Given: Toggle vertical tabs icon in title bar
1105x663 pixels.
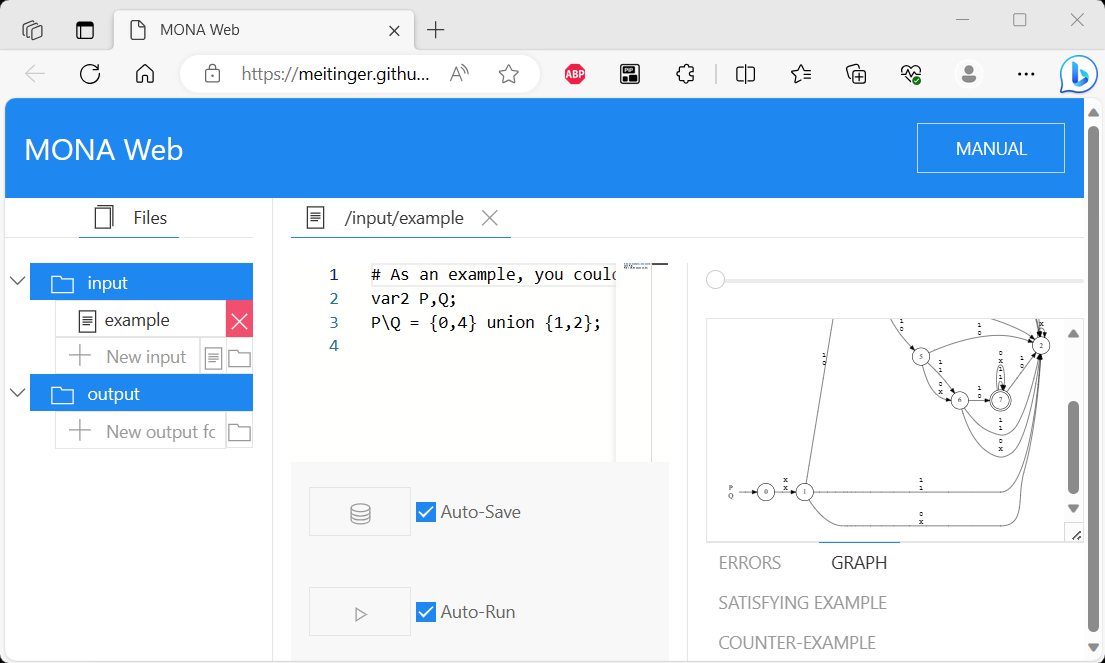Looking at the screenshot, I should tap(85, 30).
